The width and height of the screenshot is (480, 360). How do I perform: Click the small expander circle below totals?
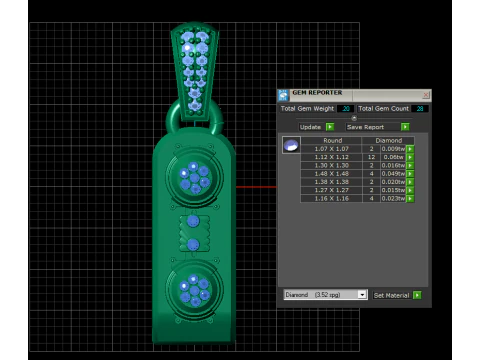354,118
